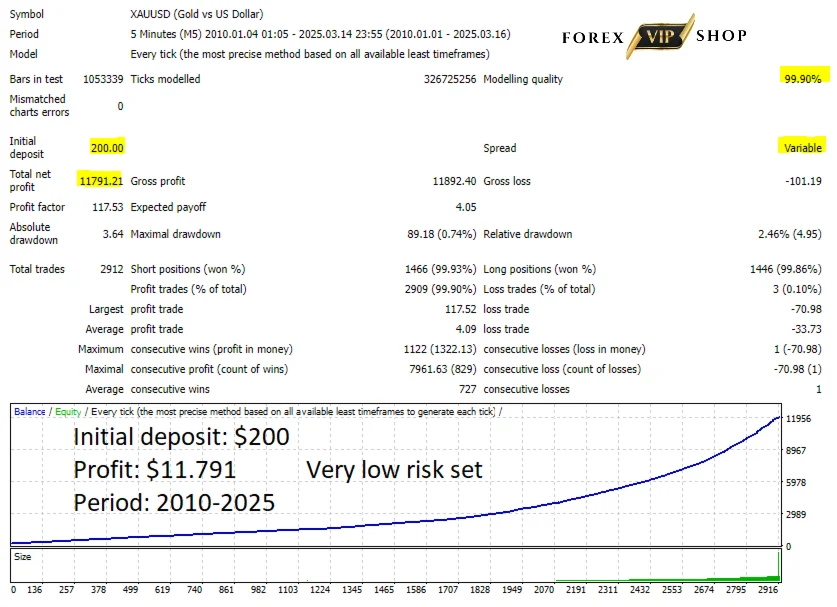Click the Size label in volume panel

(x=22, y=557)
